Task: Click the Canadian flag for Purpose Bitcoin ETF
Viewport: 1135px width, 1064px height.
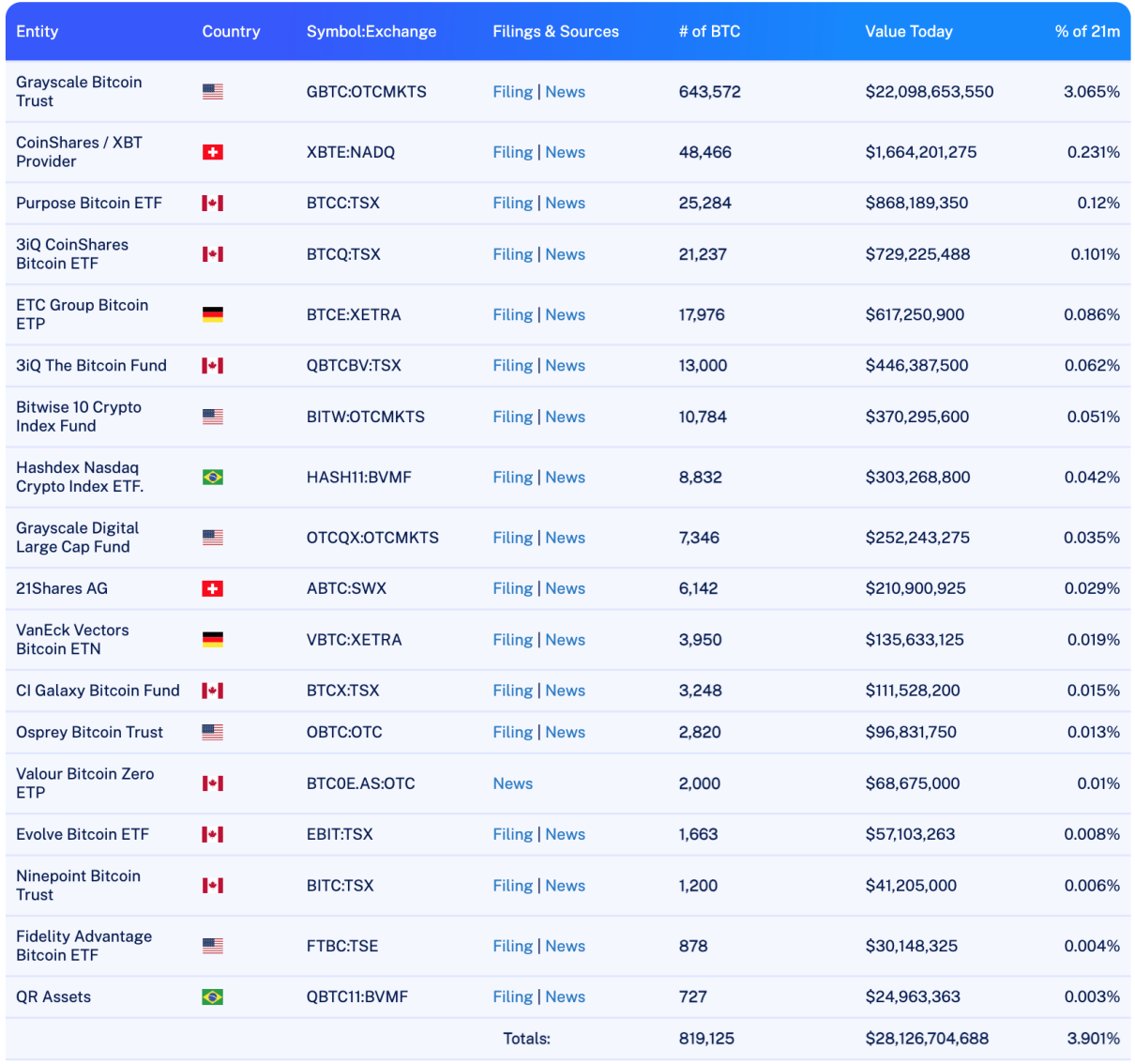Action: pyautogui.click(x=213, y=204)
